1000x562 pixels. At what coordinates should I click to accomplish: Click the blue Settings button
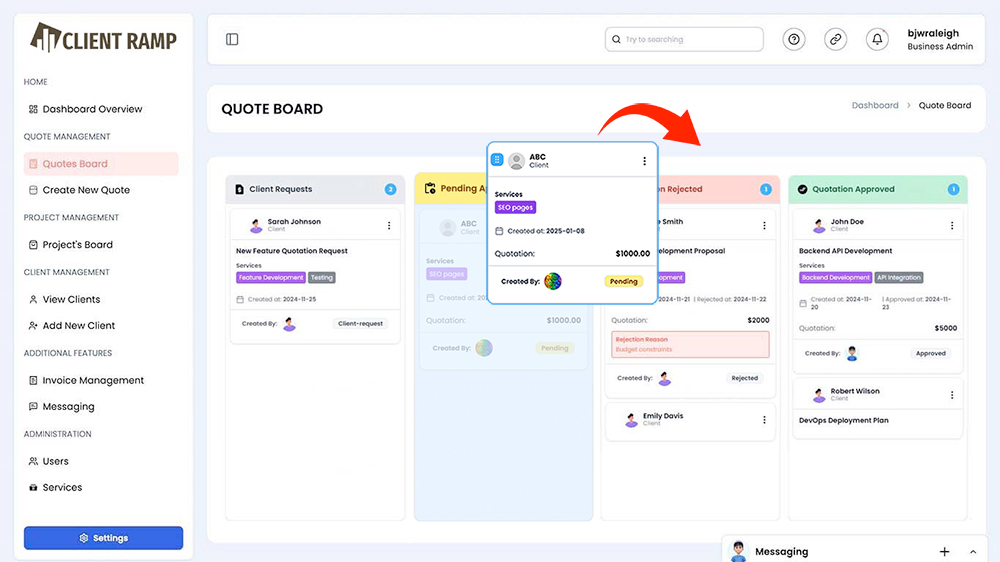click(103, 538)
